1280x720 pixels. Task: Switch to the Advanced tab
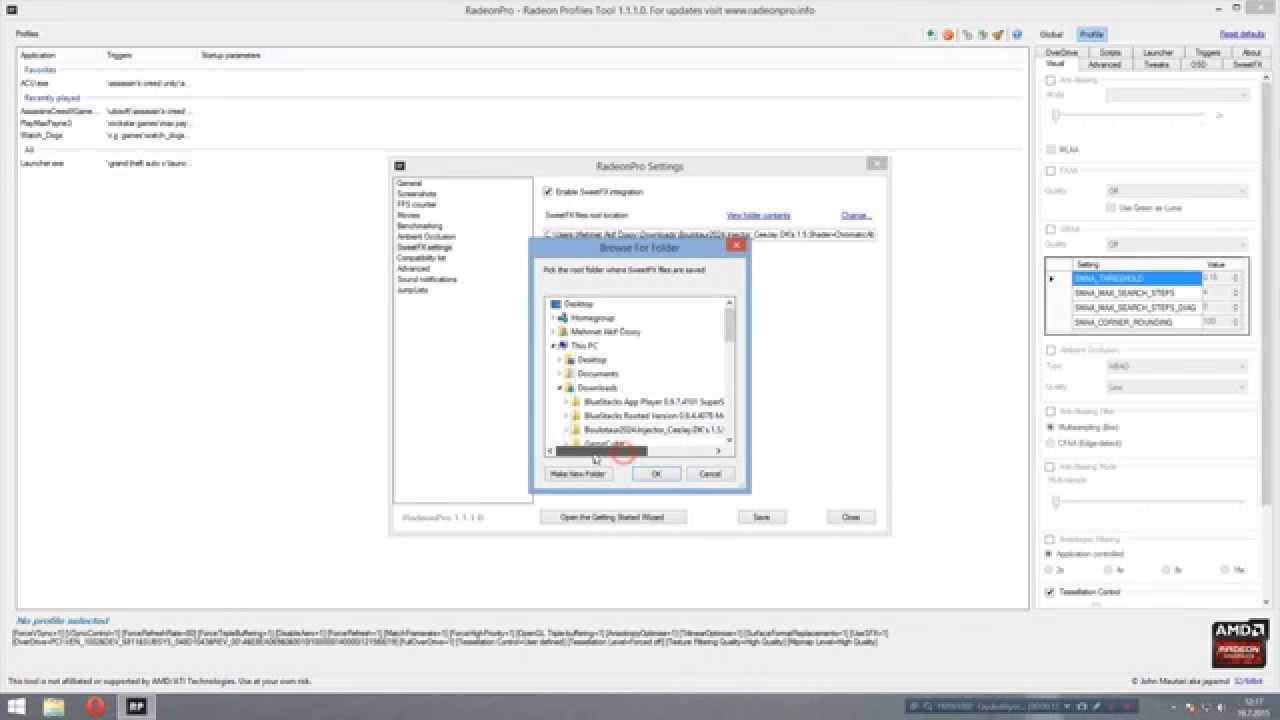[1105, 64]
